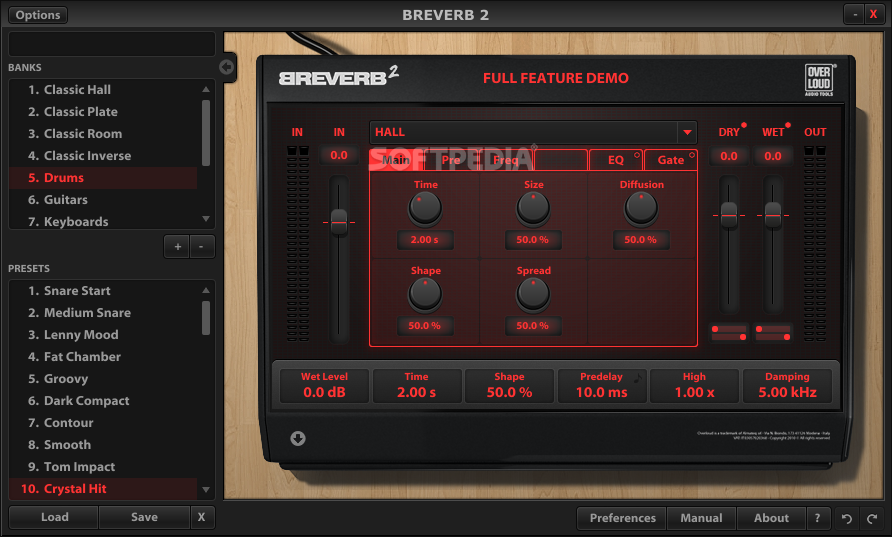Click the Load button
Screen dimensions: 892x537
(55, 517)
